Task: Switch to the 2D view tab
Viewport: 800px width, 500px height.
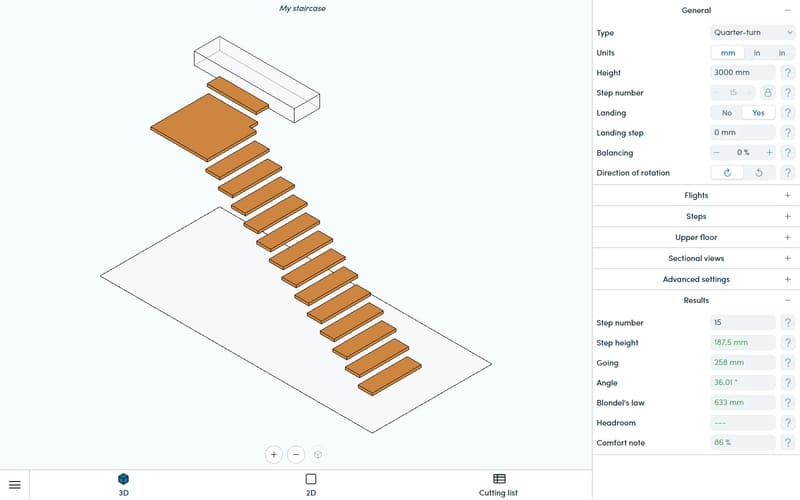Action: [x=311, y=485]
